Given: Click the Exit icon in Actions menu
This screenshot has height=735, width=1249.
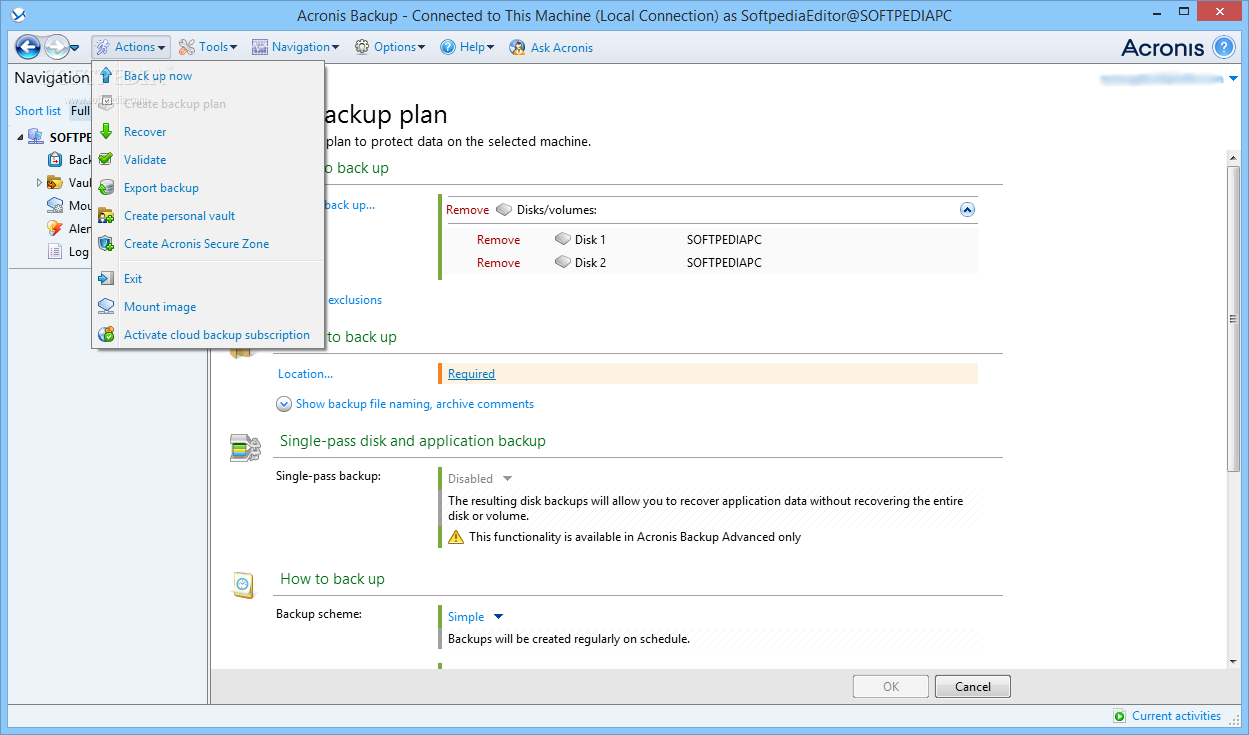Looking at the screenshot, I should [x=106, y=279].
